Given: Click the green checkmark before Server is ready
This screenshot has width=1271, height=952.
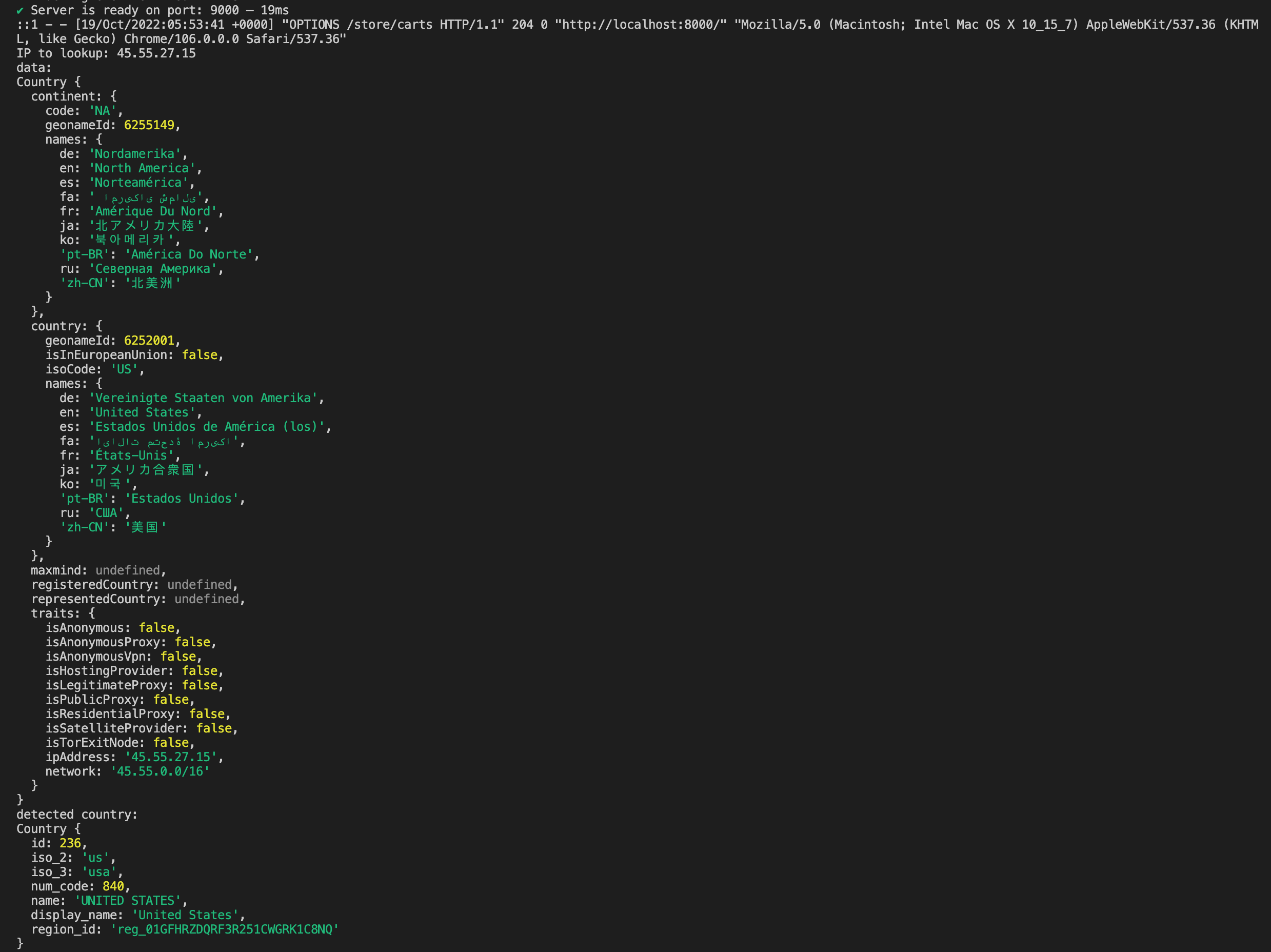Looking at the screenshot, I should [x=20, y=10].
